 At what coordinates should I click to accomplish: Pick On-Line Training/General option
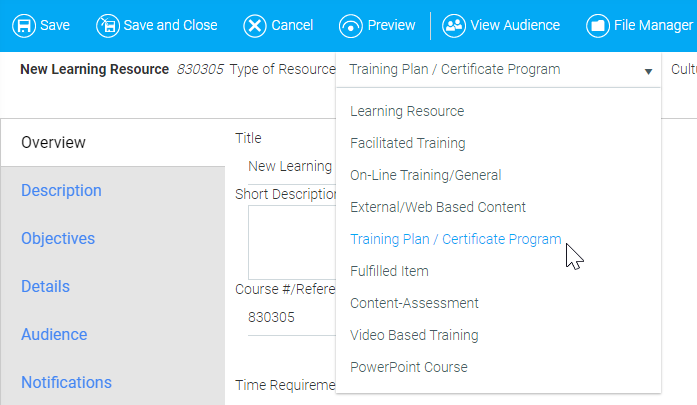tap(425, 175)
